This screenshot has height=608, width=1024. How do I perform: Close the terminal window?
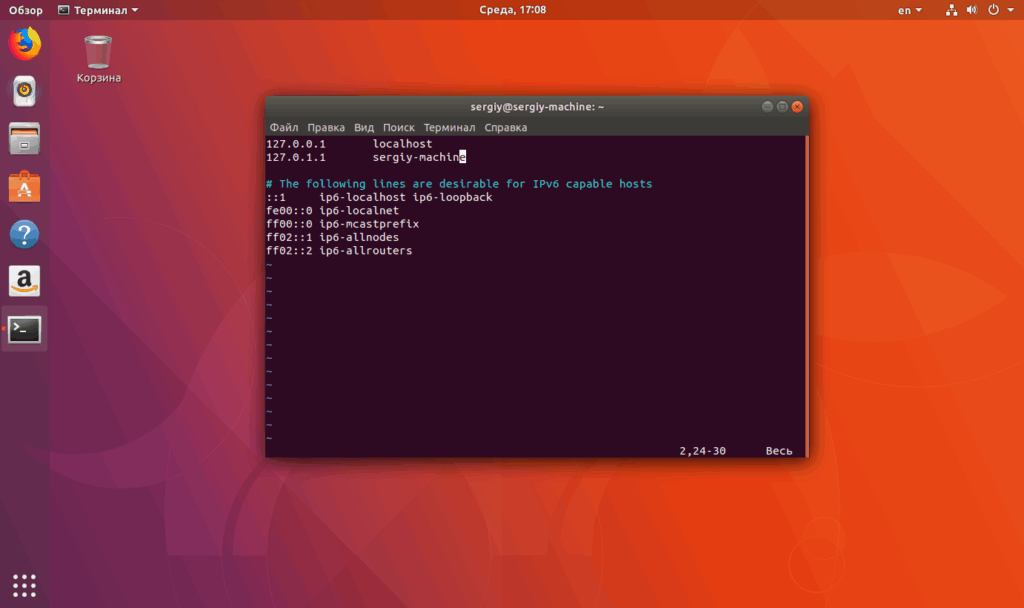pos(797,106)
